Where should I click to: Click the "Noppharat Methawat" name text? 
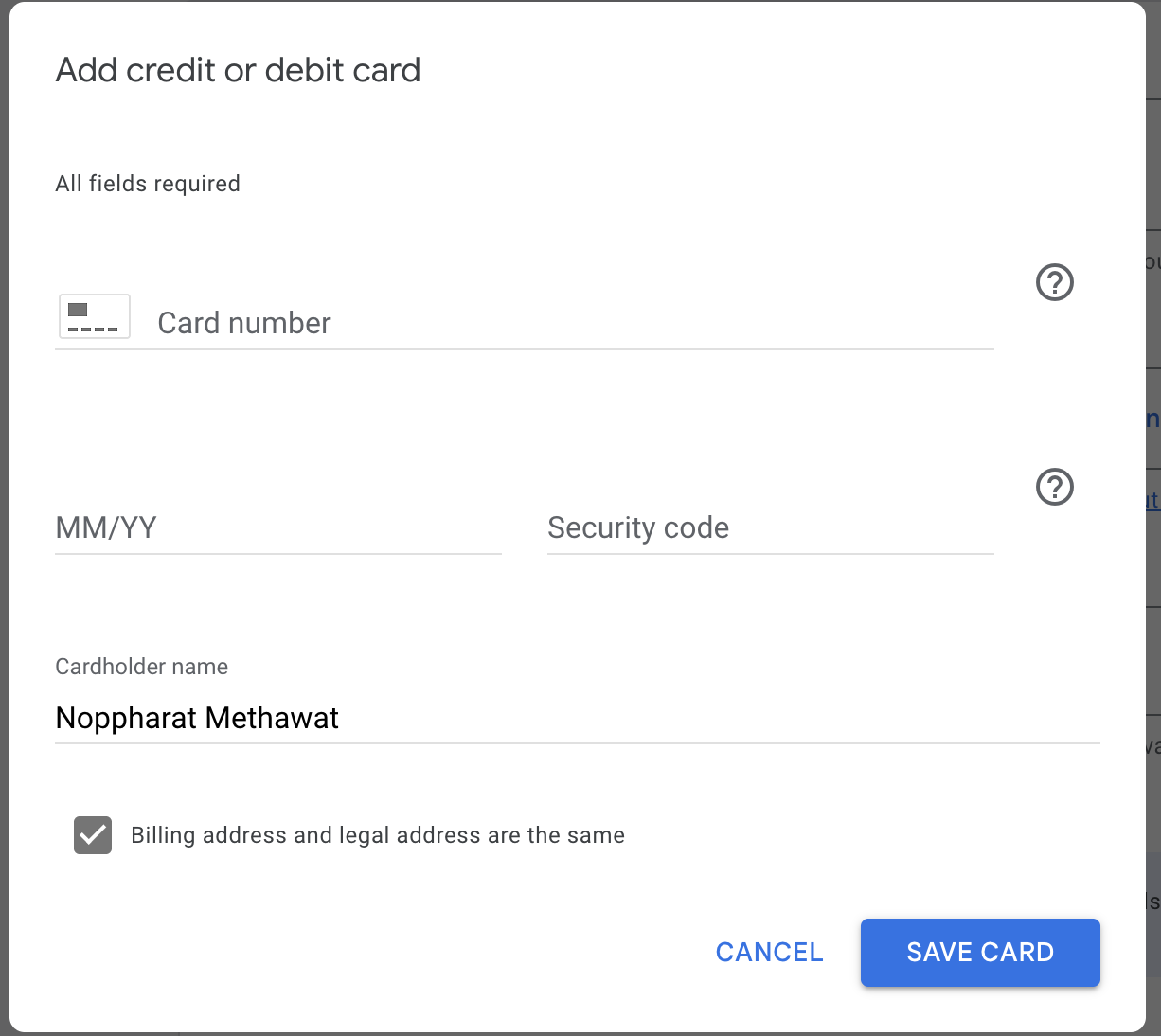tap(197, 718)
